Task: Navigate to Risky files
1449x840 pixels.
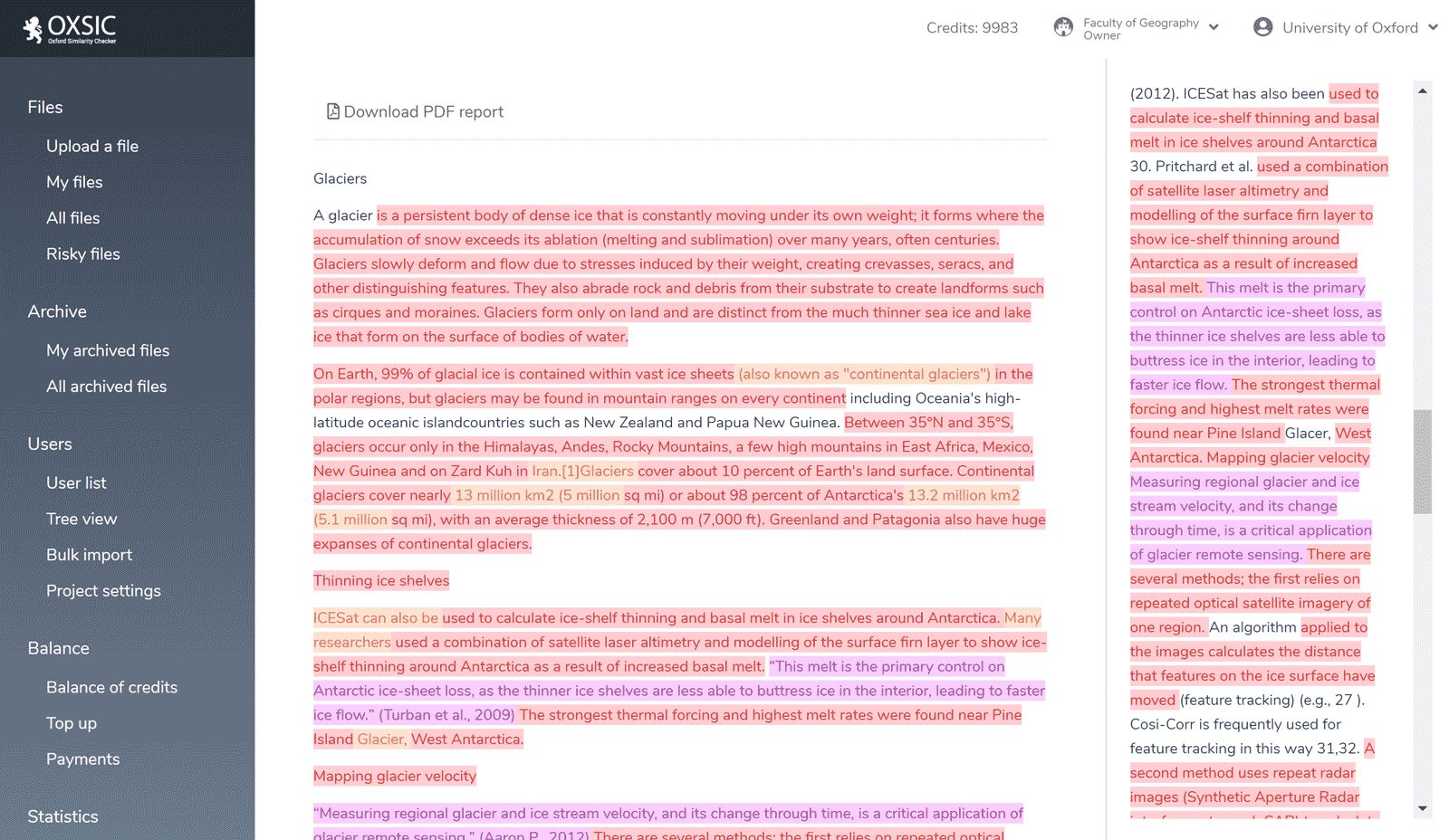Action: tap(82, 254)
